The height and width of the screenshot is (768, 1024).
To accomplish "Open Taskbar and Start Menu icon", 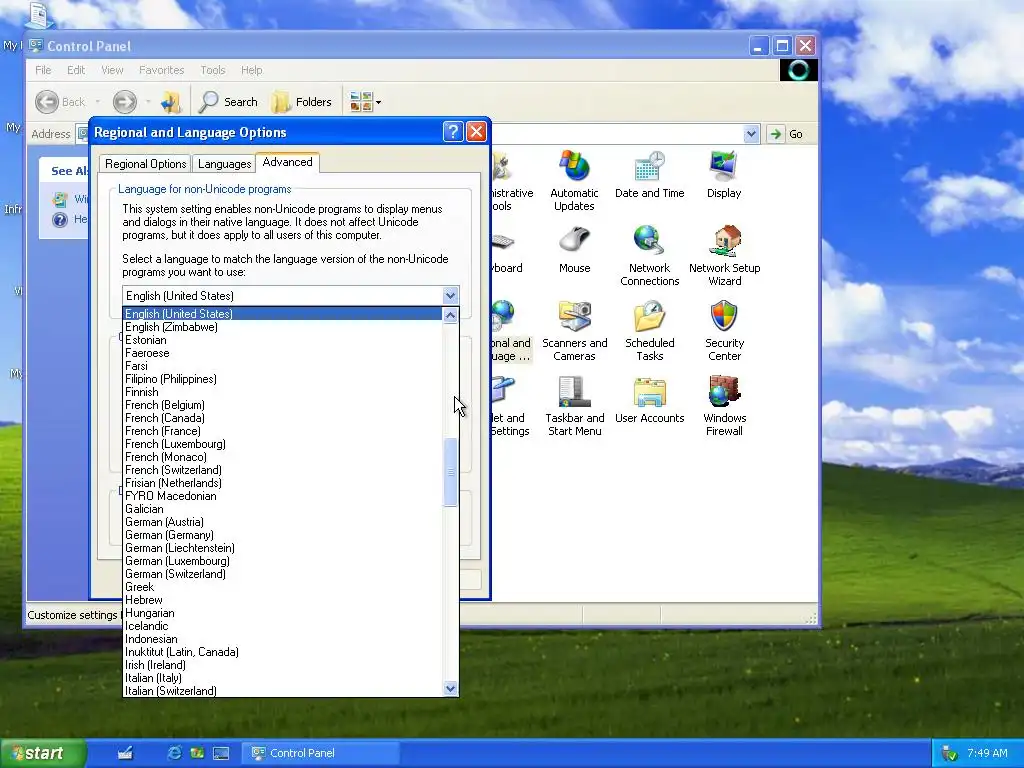I will coord(574,406).
